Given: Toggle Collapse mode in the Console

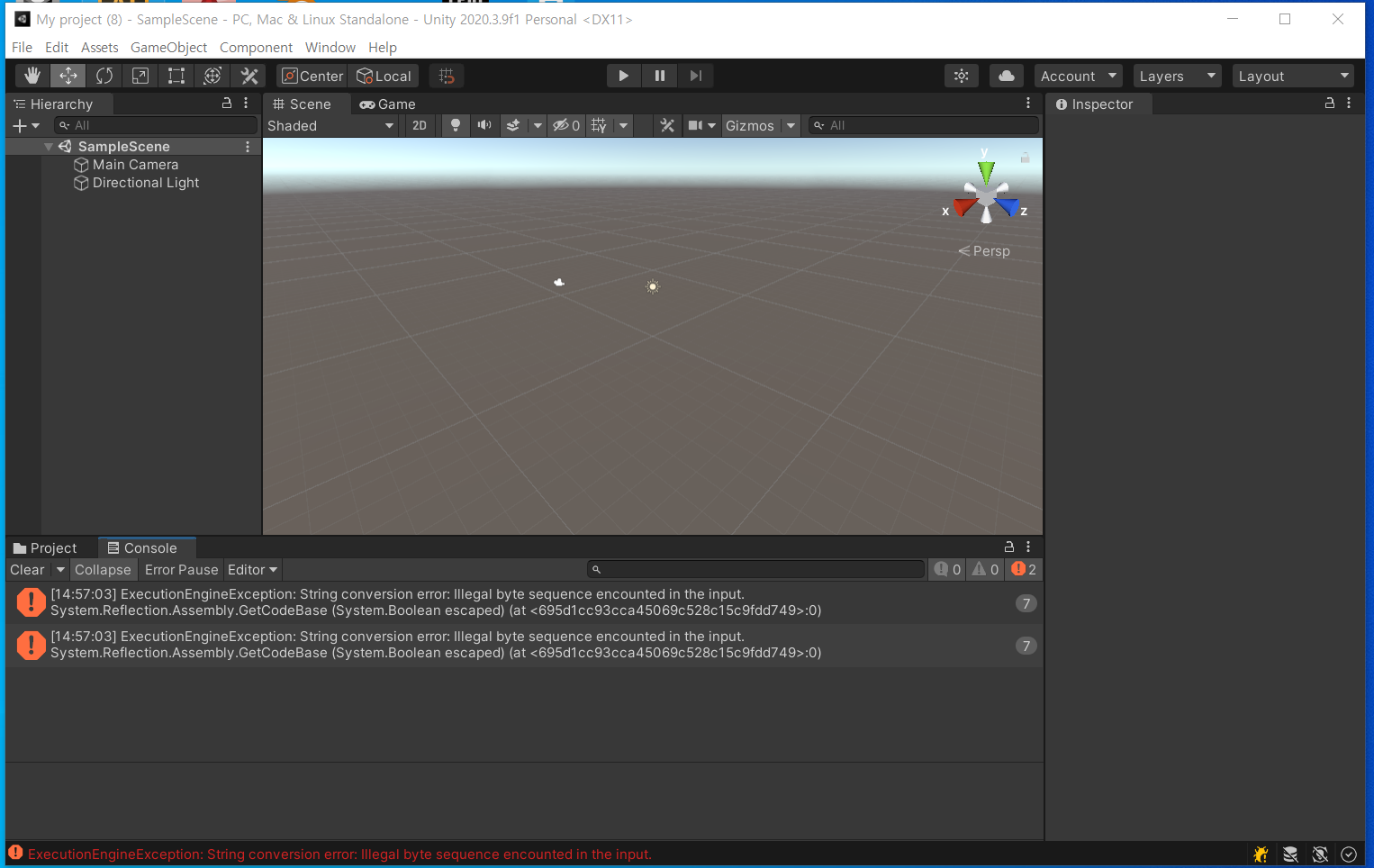Looking at the screenshot, I should [x=103, y=569].
